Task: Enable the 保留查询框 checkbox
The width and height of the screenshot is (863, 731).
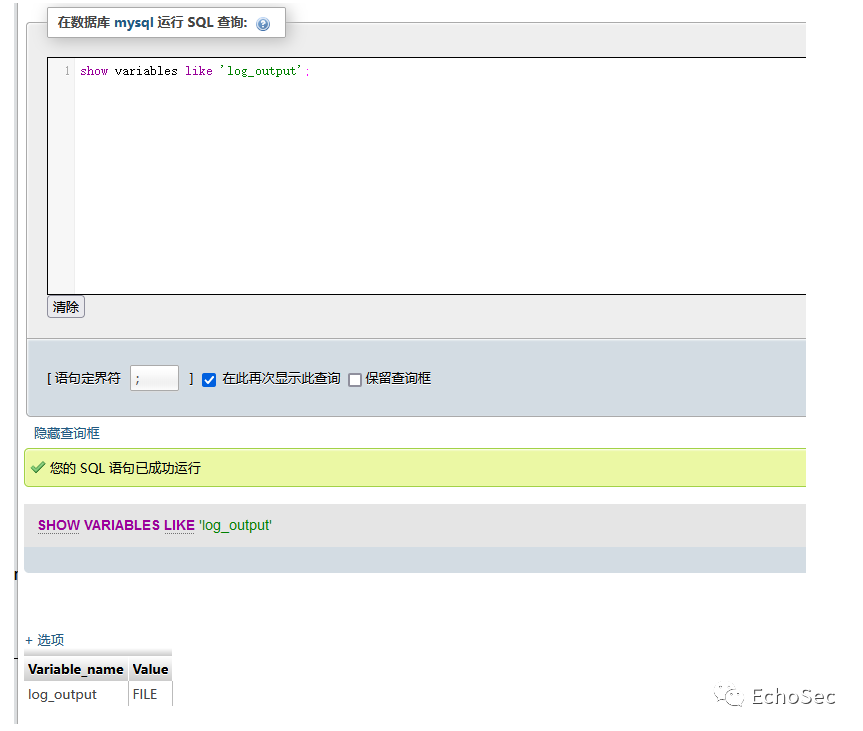Action: pos(355,380)
